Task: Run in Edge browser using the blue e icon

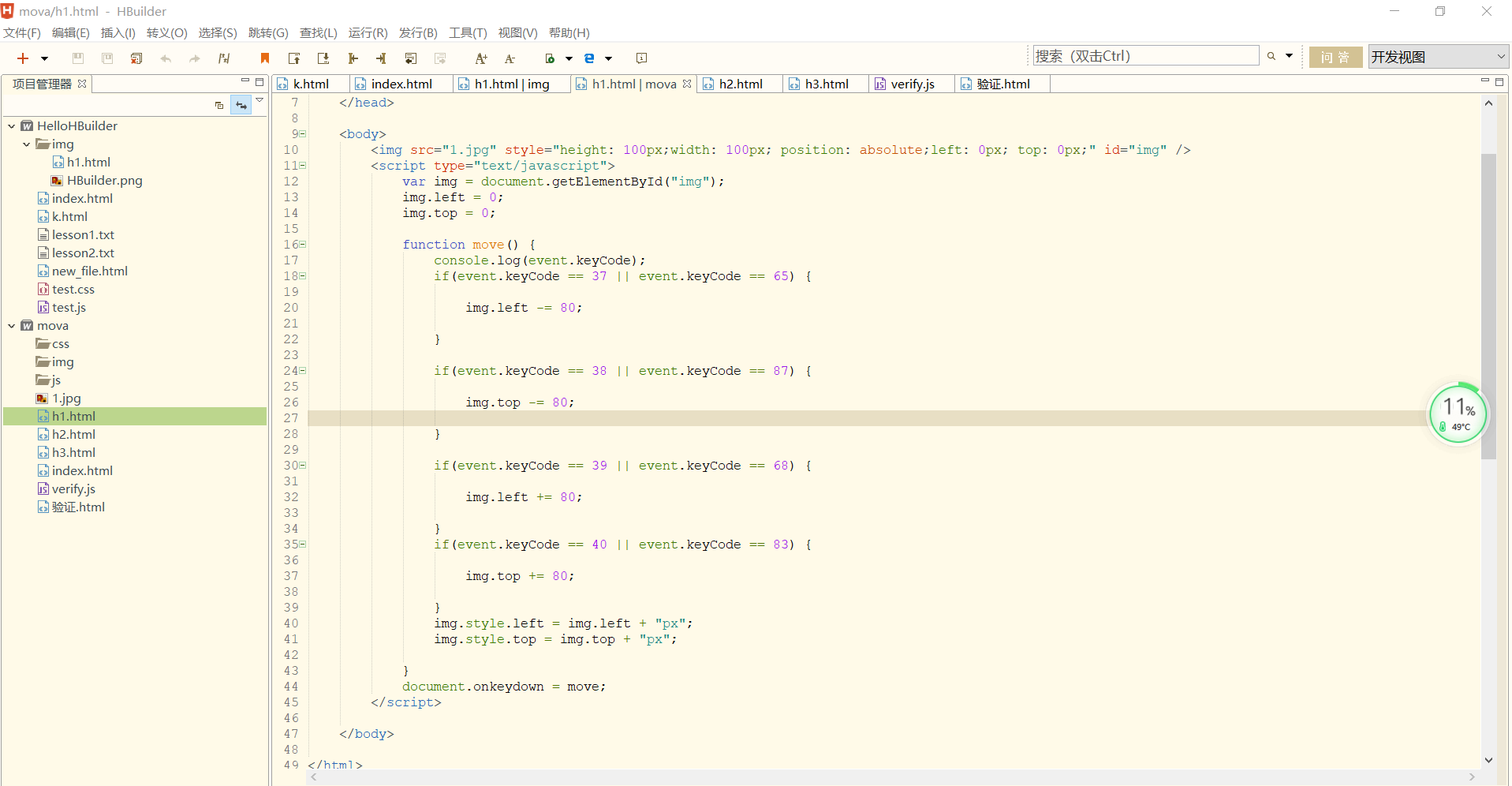Action: point(588,58)
